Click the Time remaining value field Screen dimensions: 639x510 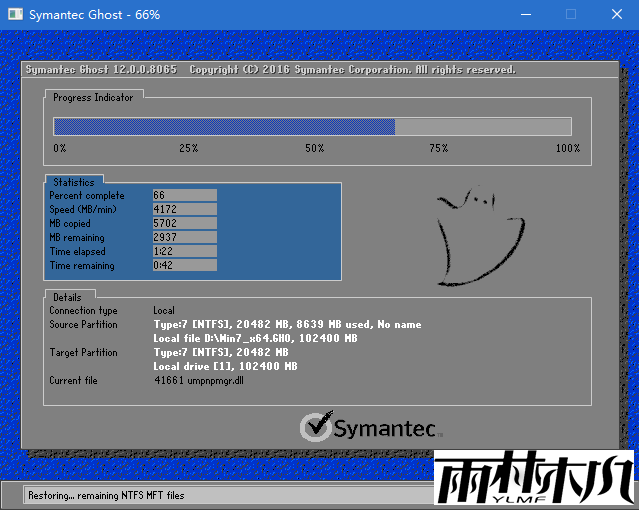click(184, 266)
